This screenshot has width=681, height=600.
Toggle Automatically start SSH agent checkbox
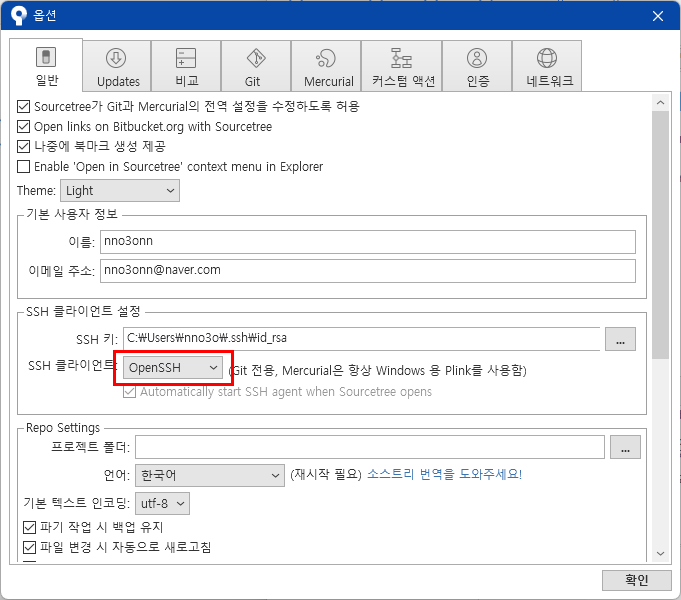(129, 392)
